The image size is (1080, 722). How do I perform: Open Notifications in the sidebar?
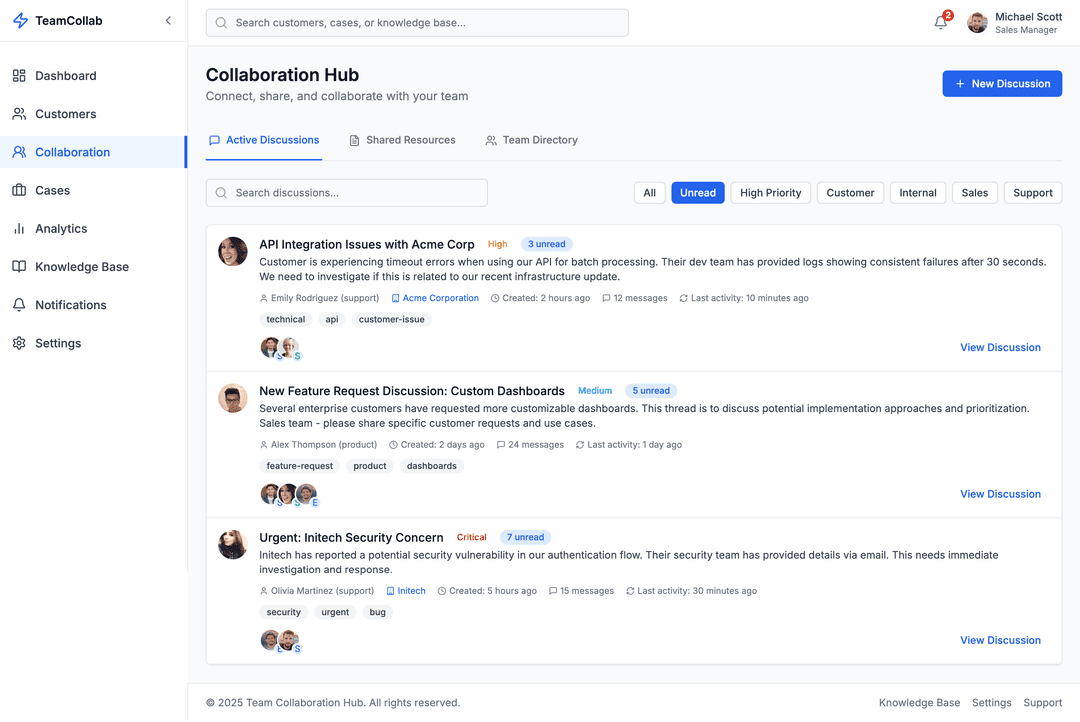point(71,305)
